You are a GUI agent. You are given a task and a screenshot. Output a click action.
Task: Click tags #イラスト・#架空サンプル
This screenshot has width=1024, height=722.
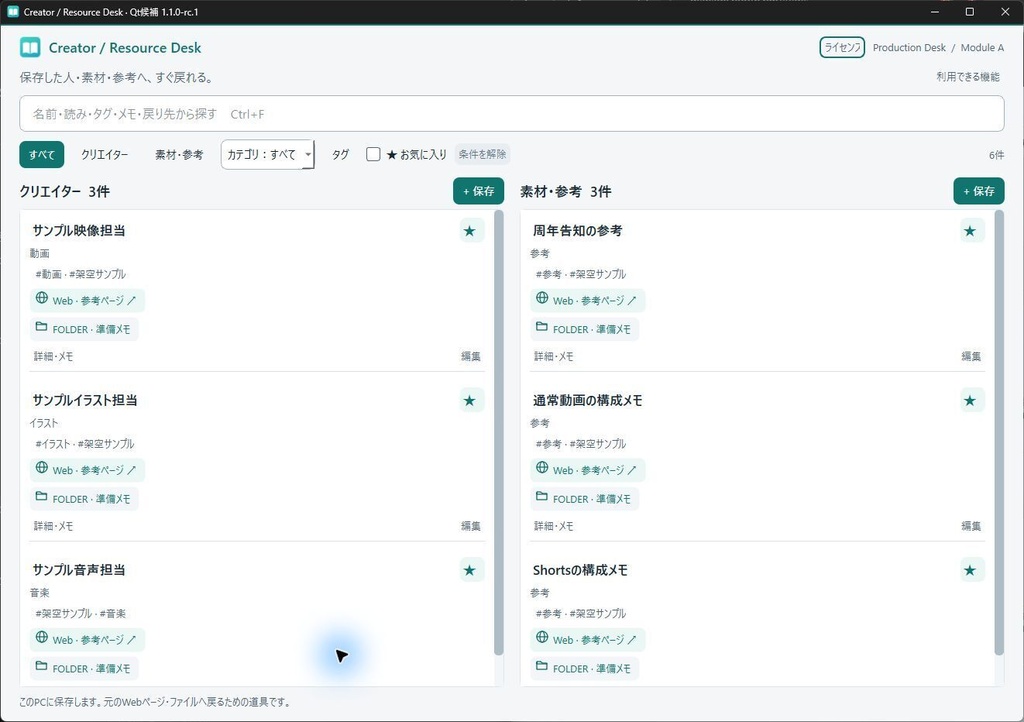click(85, 444)
